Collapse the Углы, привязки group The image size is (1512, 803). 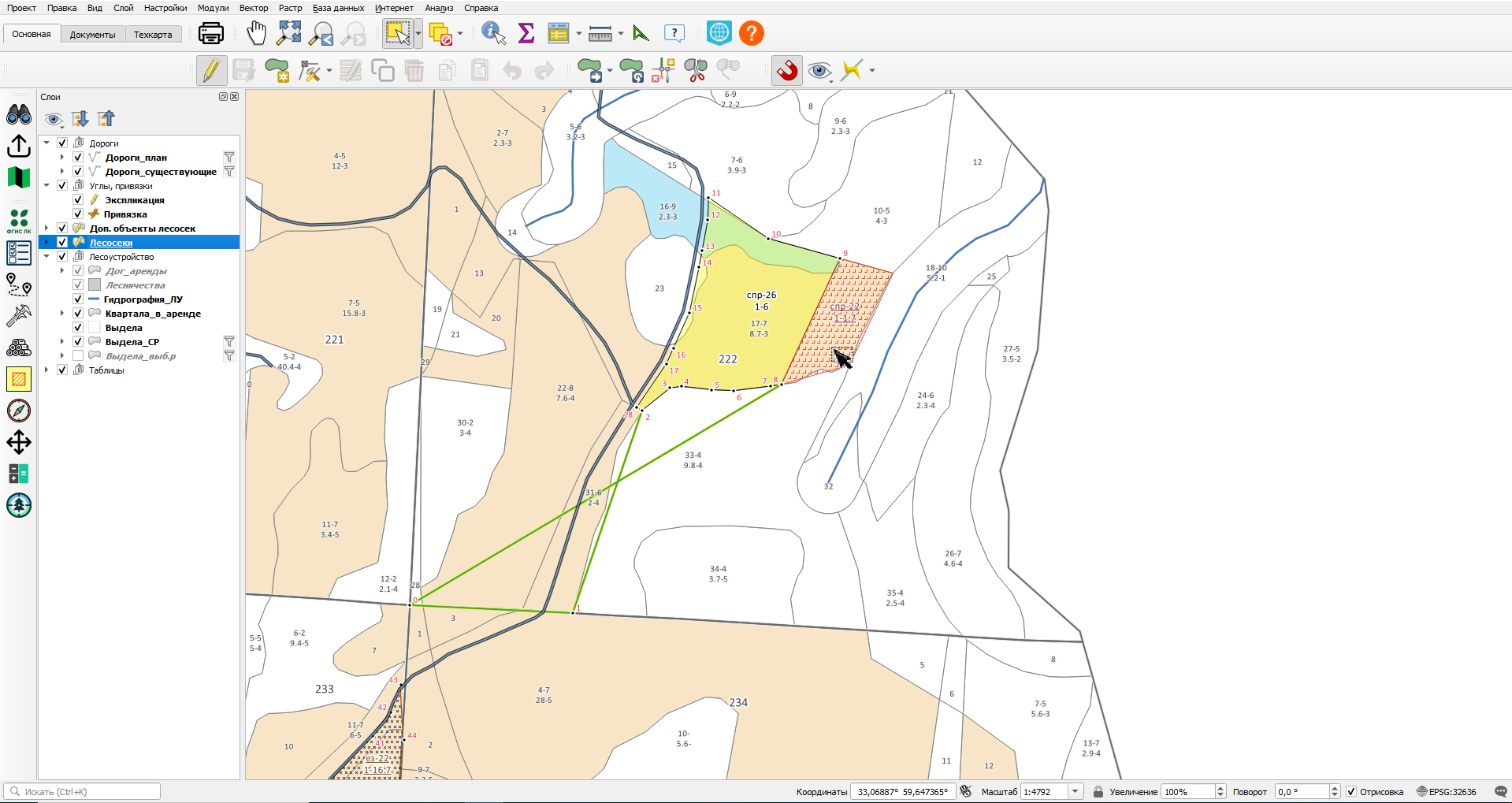46,186
